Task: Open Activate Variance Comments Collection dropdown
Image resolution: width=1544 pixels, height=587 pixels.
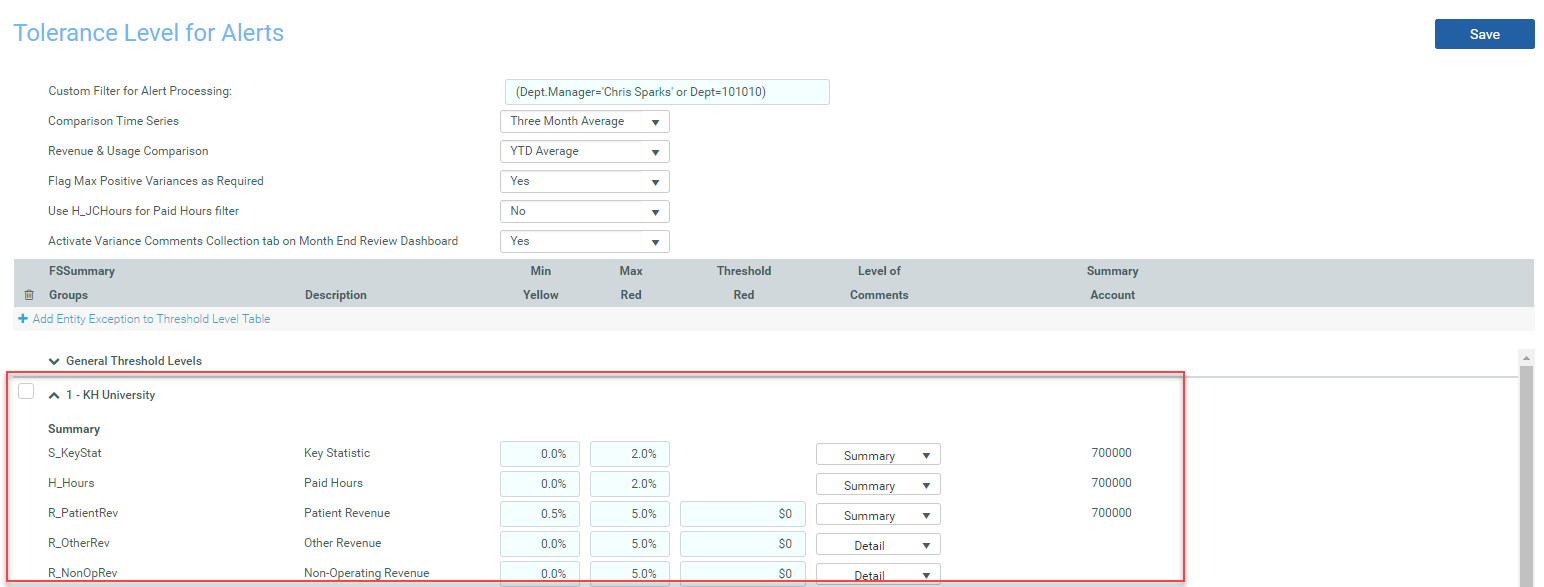Action: click(x=584, y=242)
